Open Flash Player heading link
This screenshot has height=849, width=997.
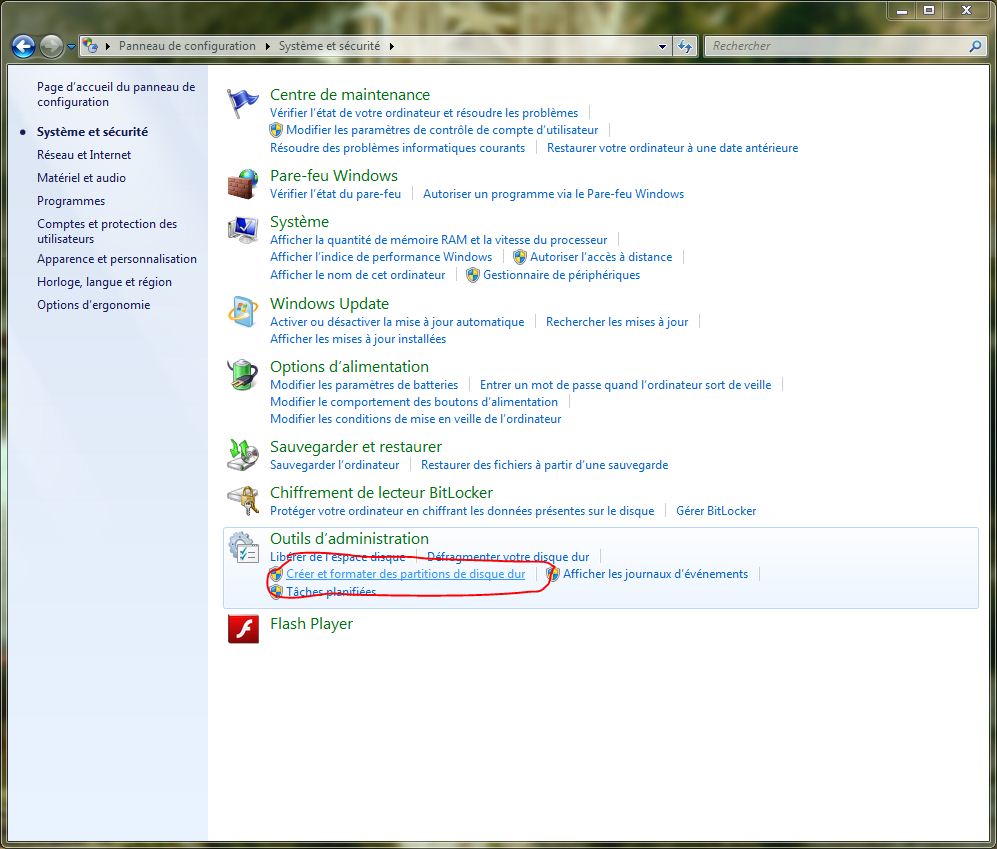point(311,624)
